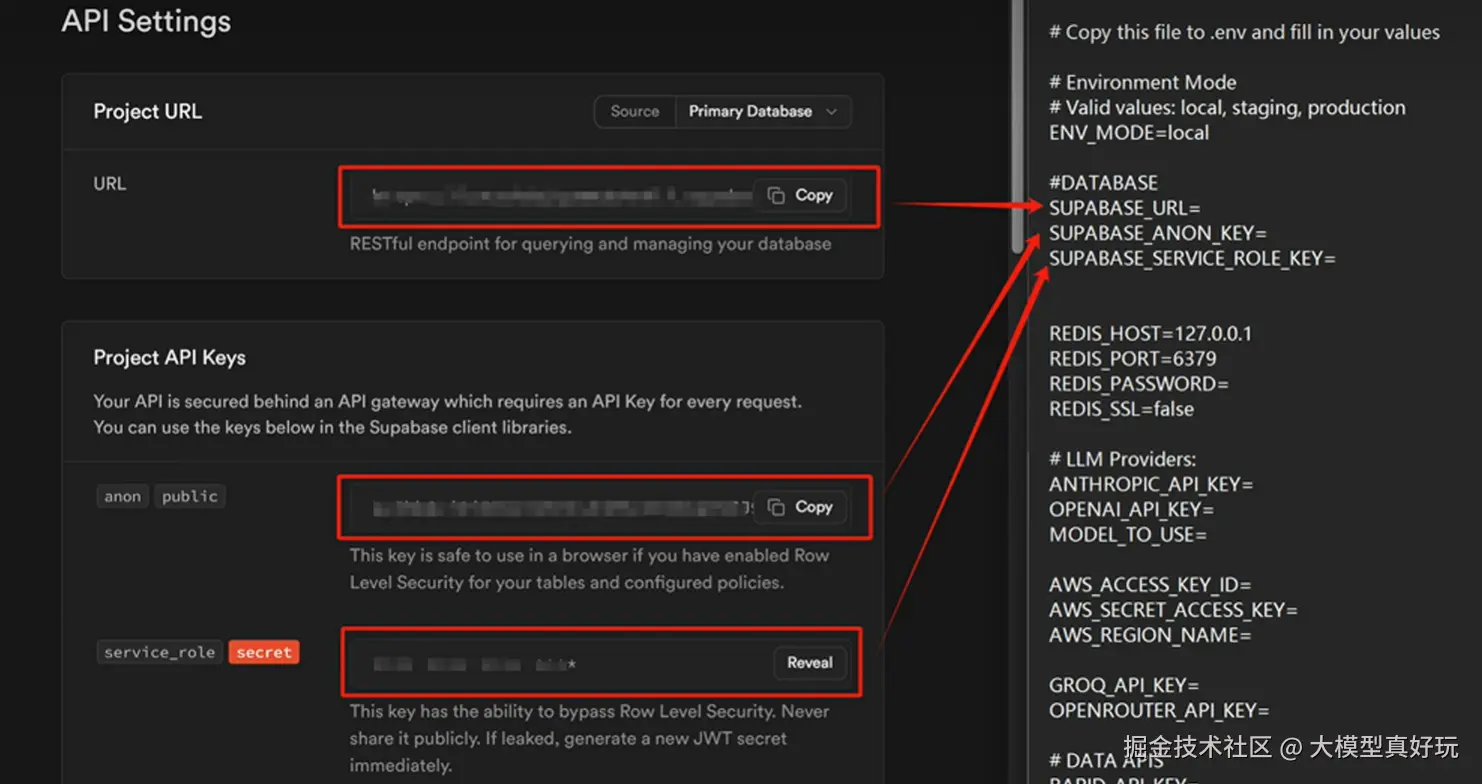Click the API Settings heading
Image resolution: width=1482 pixels, height=784 pixels.
146,21
